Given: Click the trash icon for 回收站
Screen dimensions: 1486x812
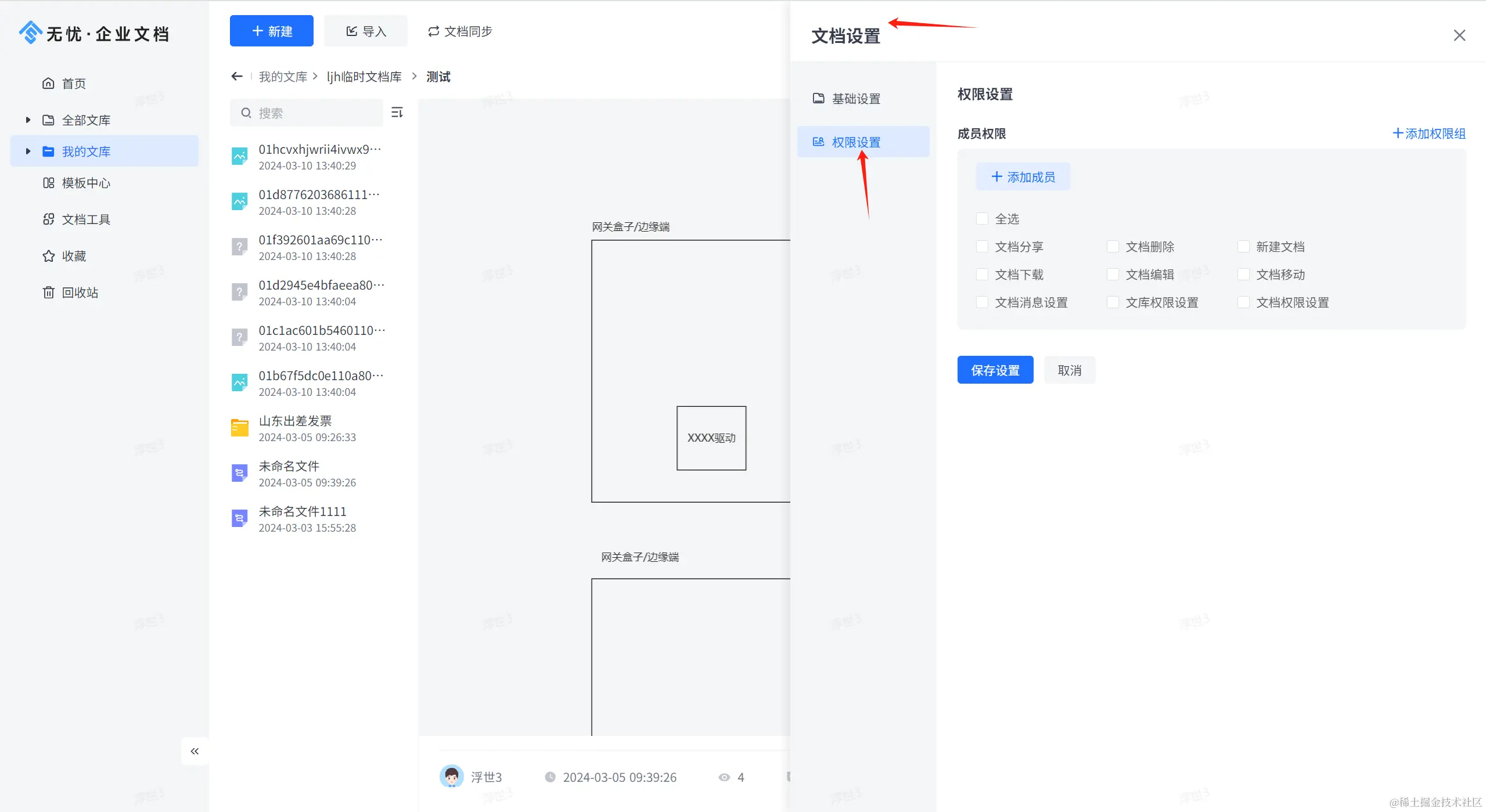Looking at the screenshot, I should pyautogui.click(x=48, y=293).
